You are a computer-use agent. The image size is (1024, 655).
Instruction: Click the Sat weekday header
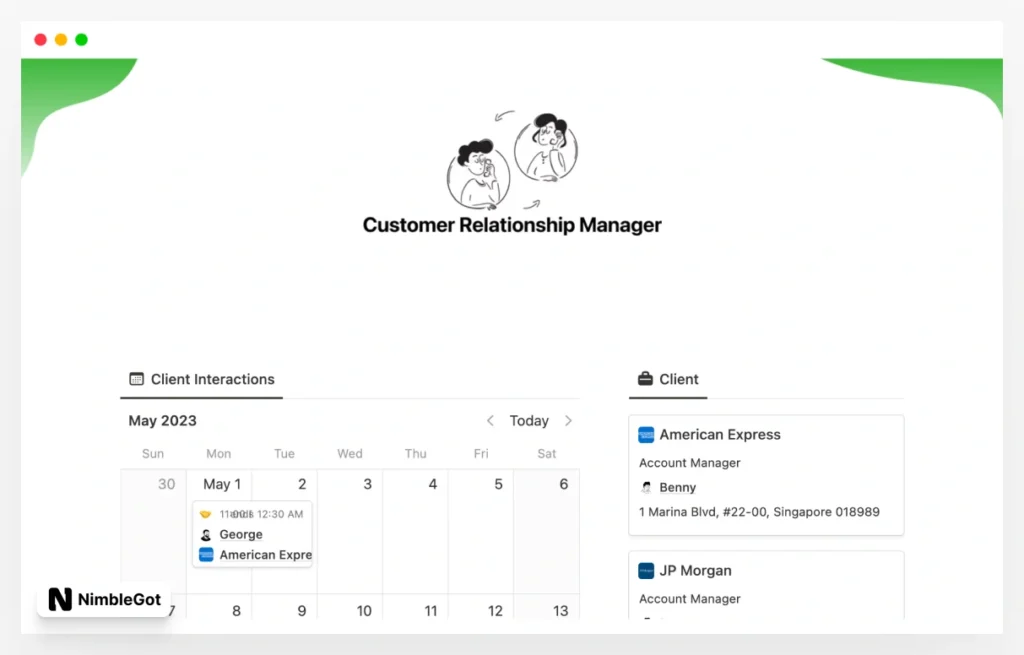point(547,454)
